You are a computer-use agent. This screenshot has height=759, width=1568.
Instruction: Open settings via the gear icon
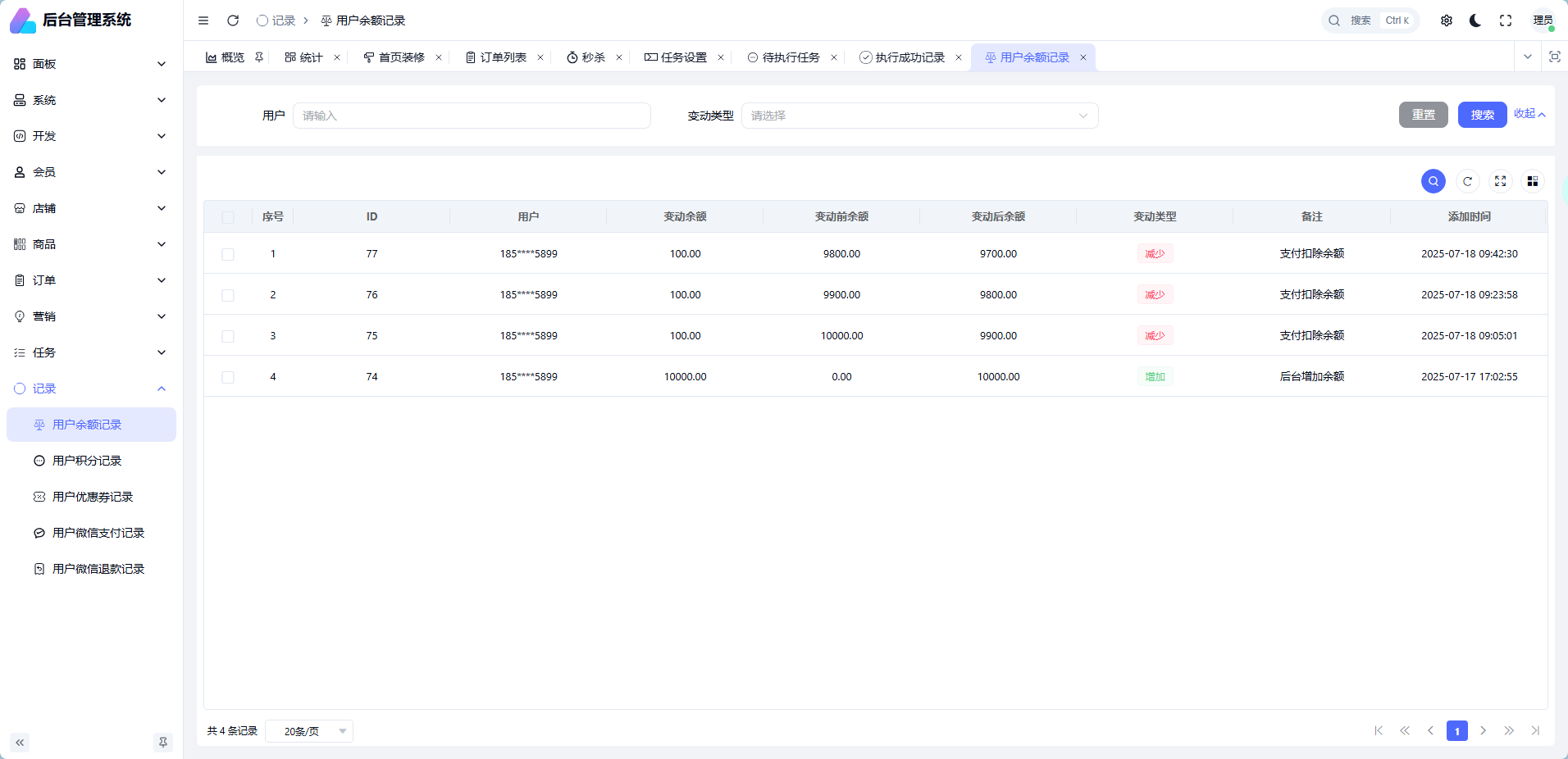click(x=1447, y=20)
